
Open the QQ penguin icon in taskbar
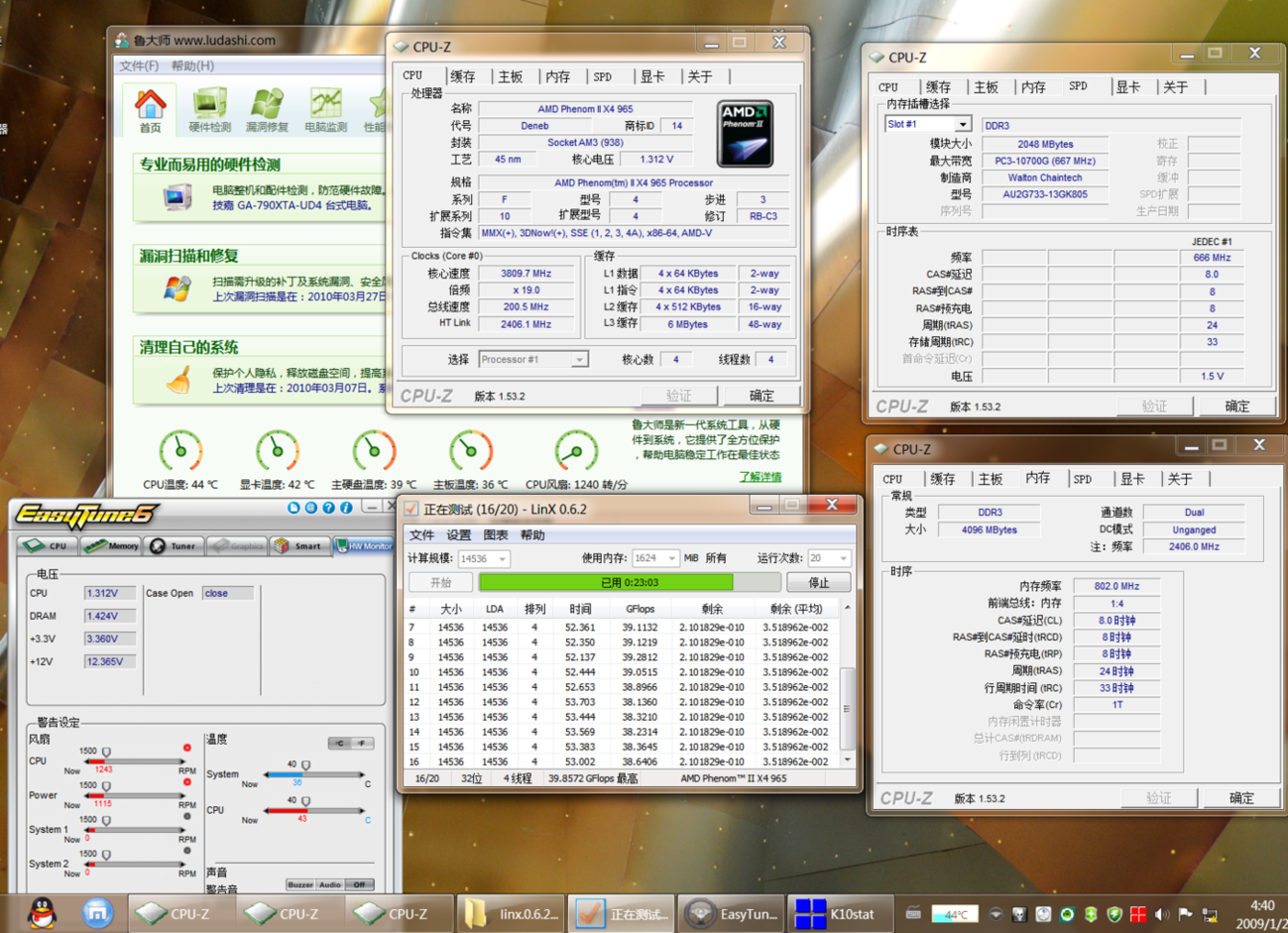(42, 912)
